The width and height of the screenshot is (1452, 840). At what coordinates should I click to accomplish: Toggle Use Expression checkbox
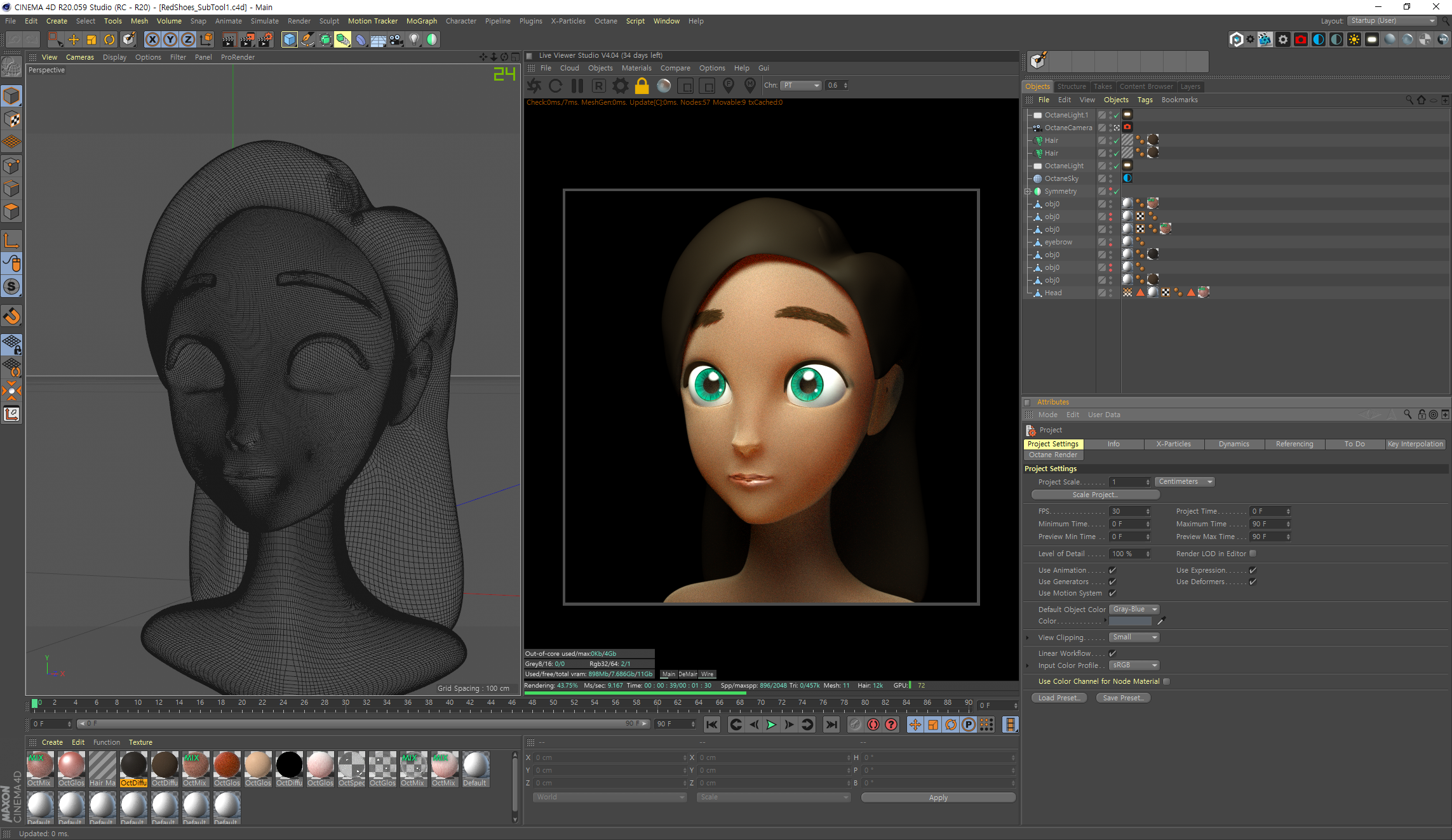click(x=1253, y=570)
